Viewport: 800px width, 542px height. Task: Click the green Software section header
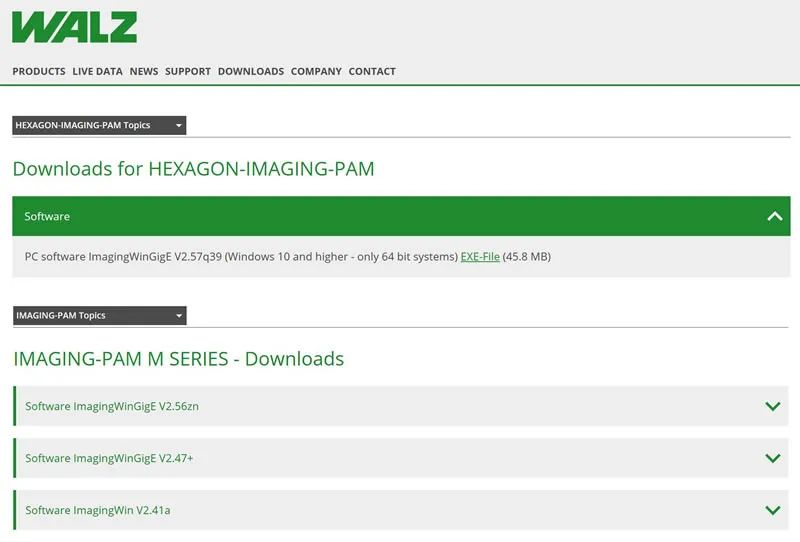pyautogui.click(x=401, y=216)
